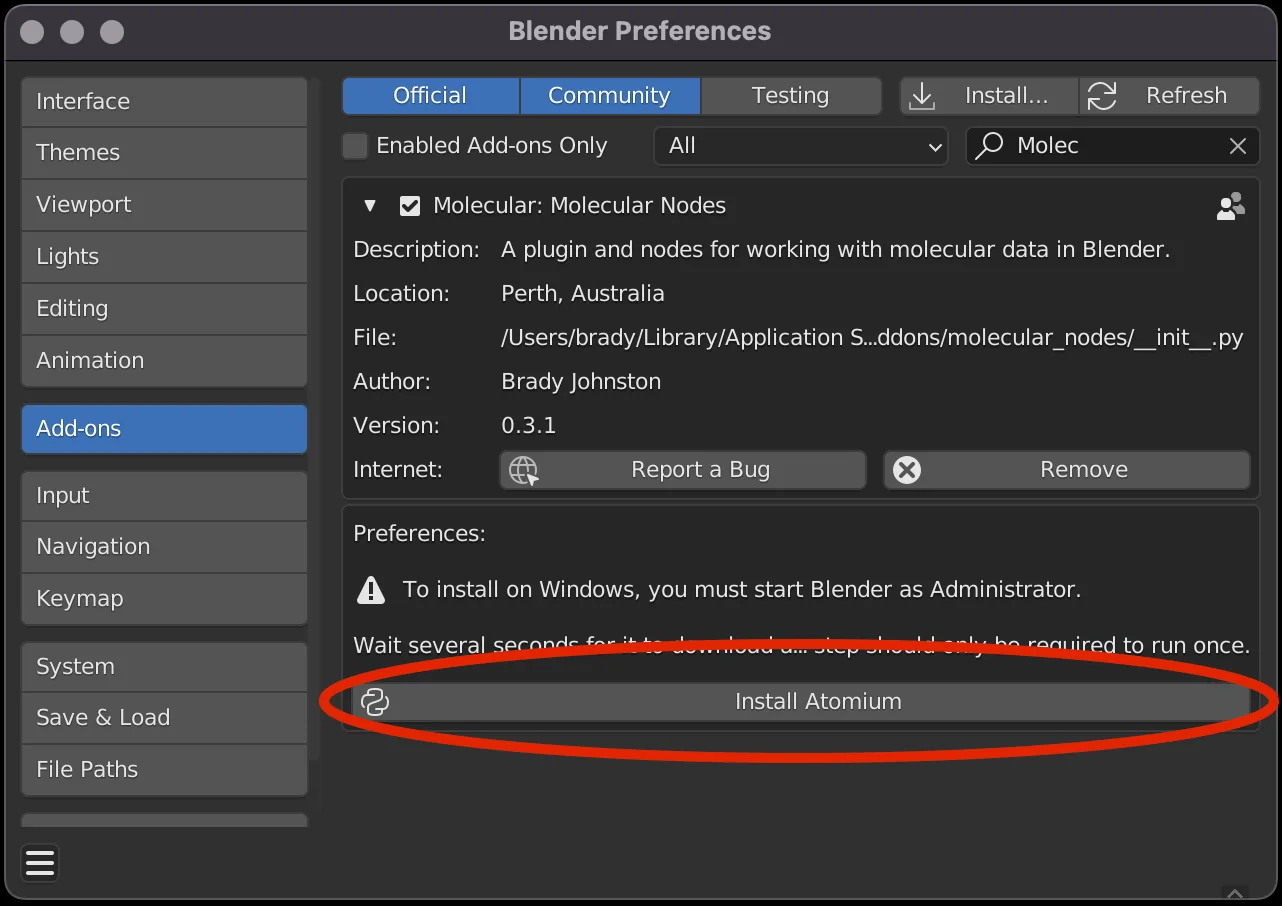
Task: Open the Interface preferences section
Action: tap(164, 102)
